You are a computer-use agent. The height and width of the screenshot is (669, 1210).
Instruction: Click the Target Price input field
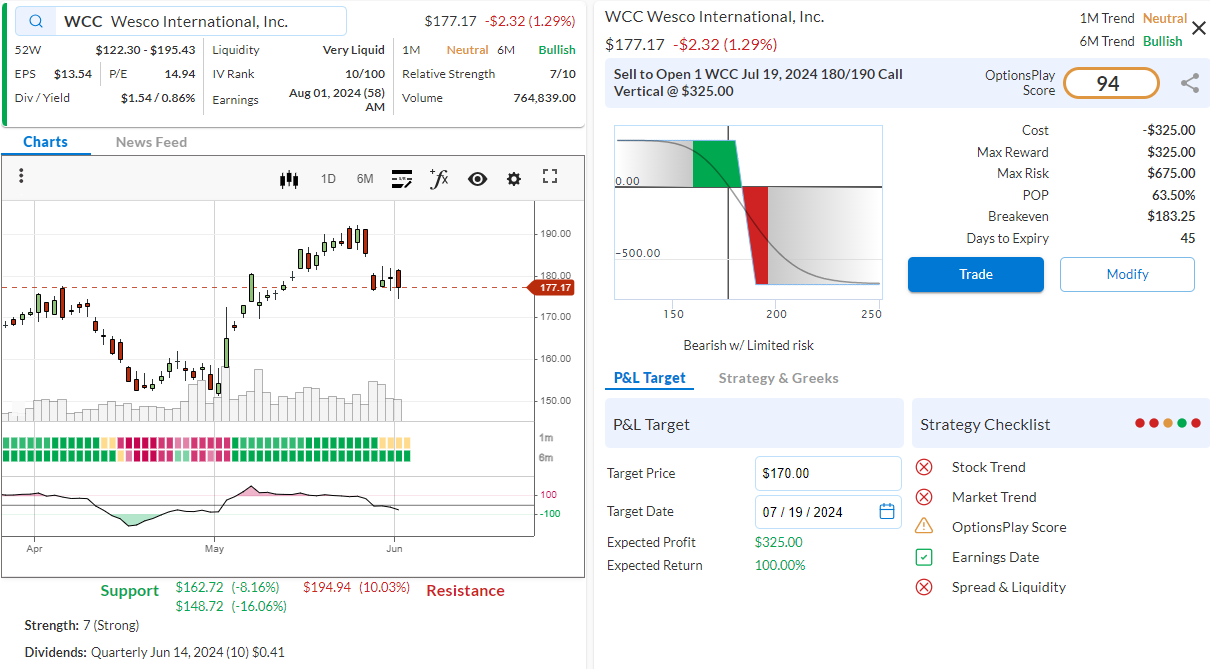(828, 473)
